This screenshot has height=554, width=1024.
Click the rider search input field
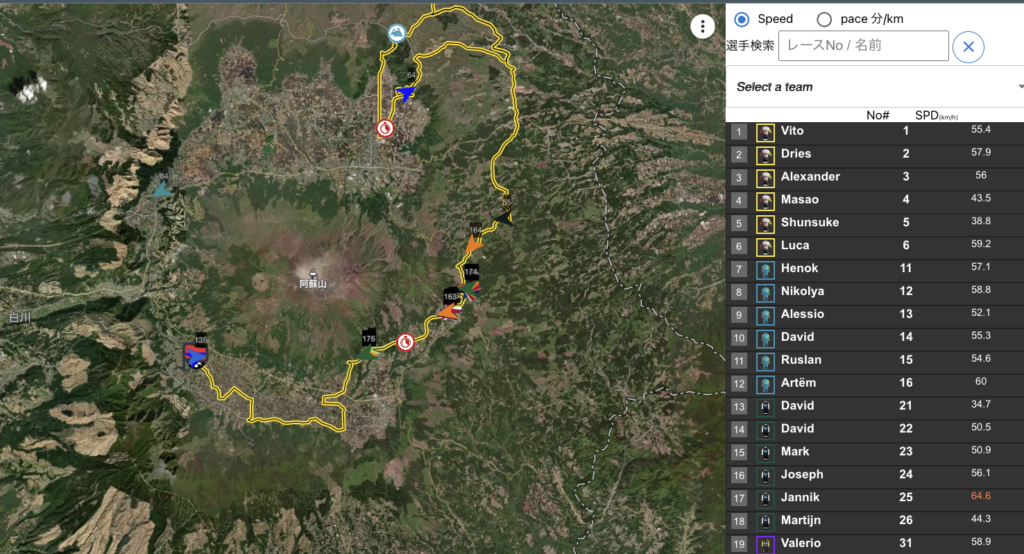tap(863, 46)
